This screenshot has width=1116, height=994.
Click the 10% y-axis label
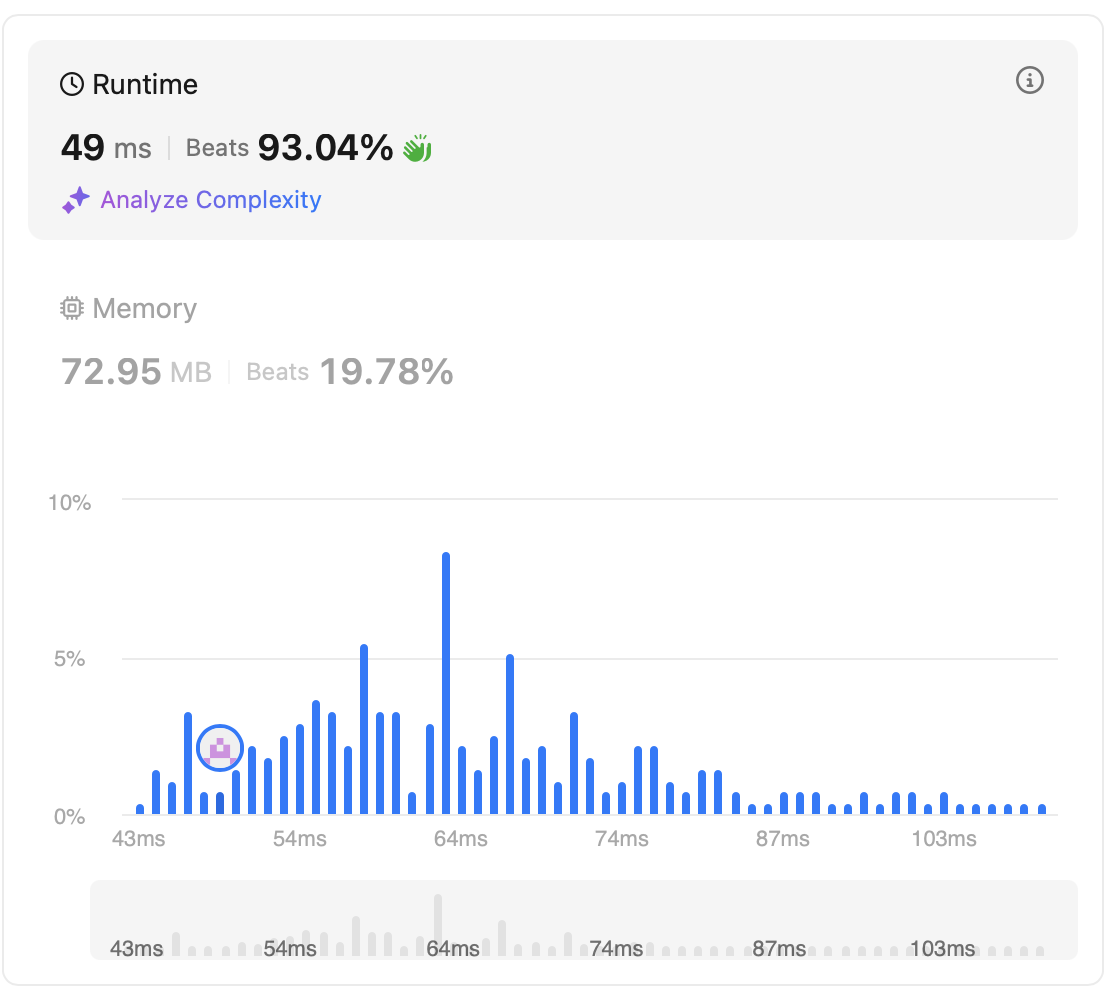coord(70,502)
